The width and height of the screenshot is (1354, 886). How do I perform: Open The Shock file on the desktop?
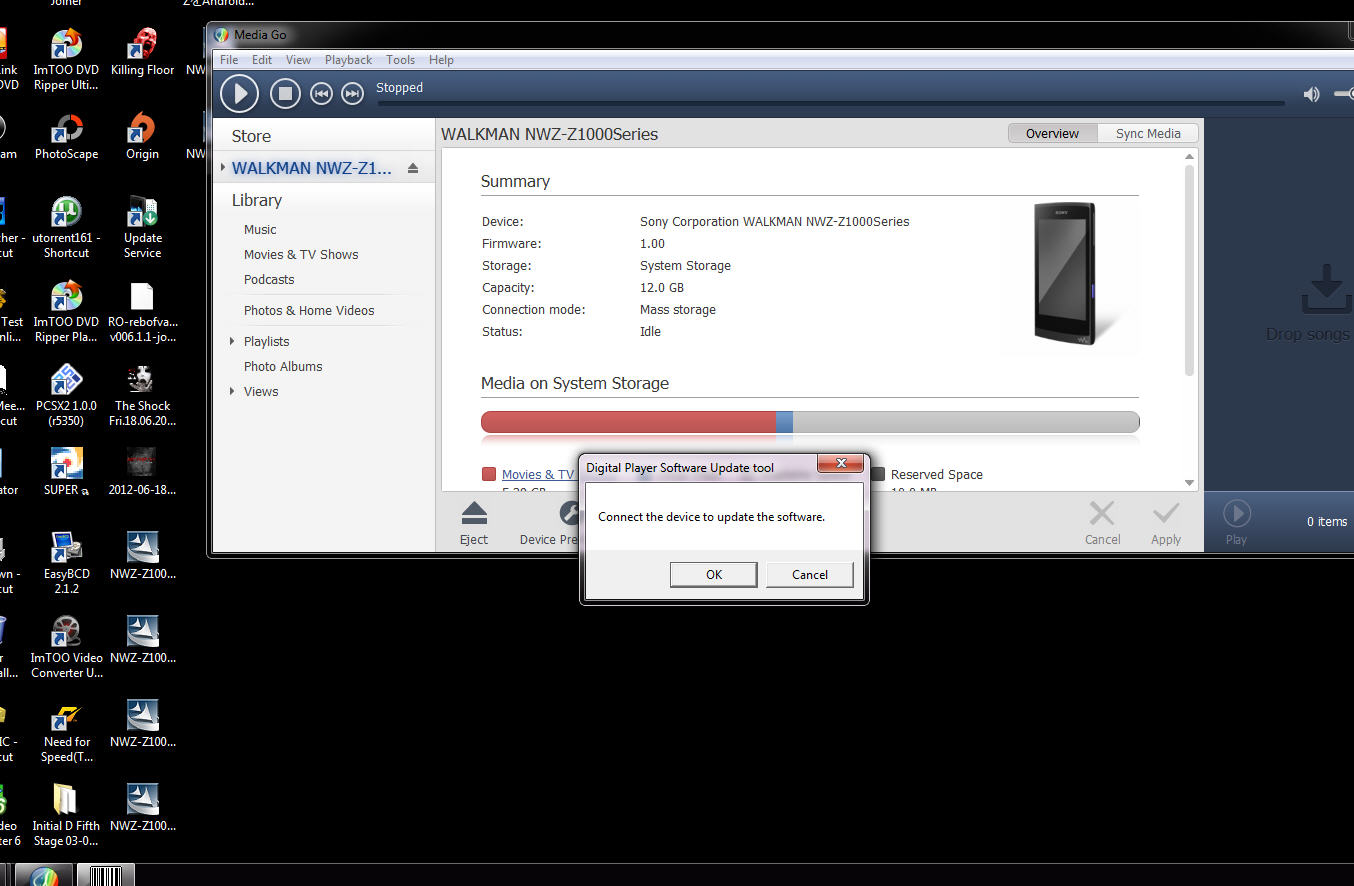(142, 396)
